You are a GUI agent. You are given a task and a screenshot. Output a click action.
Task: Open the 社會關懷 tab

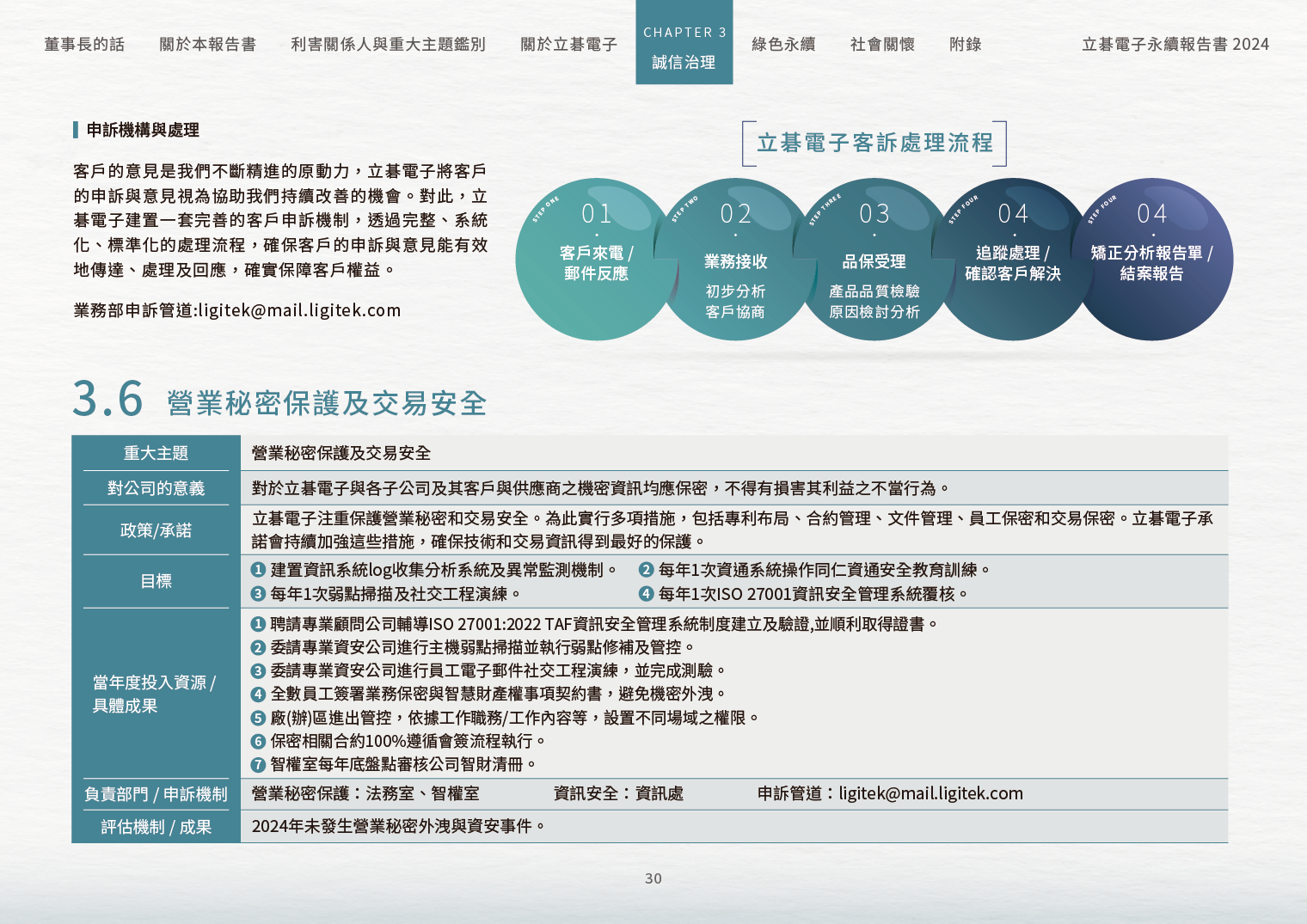(x=882, y=44)
